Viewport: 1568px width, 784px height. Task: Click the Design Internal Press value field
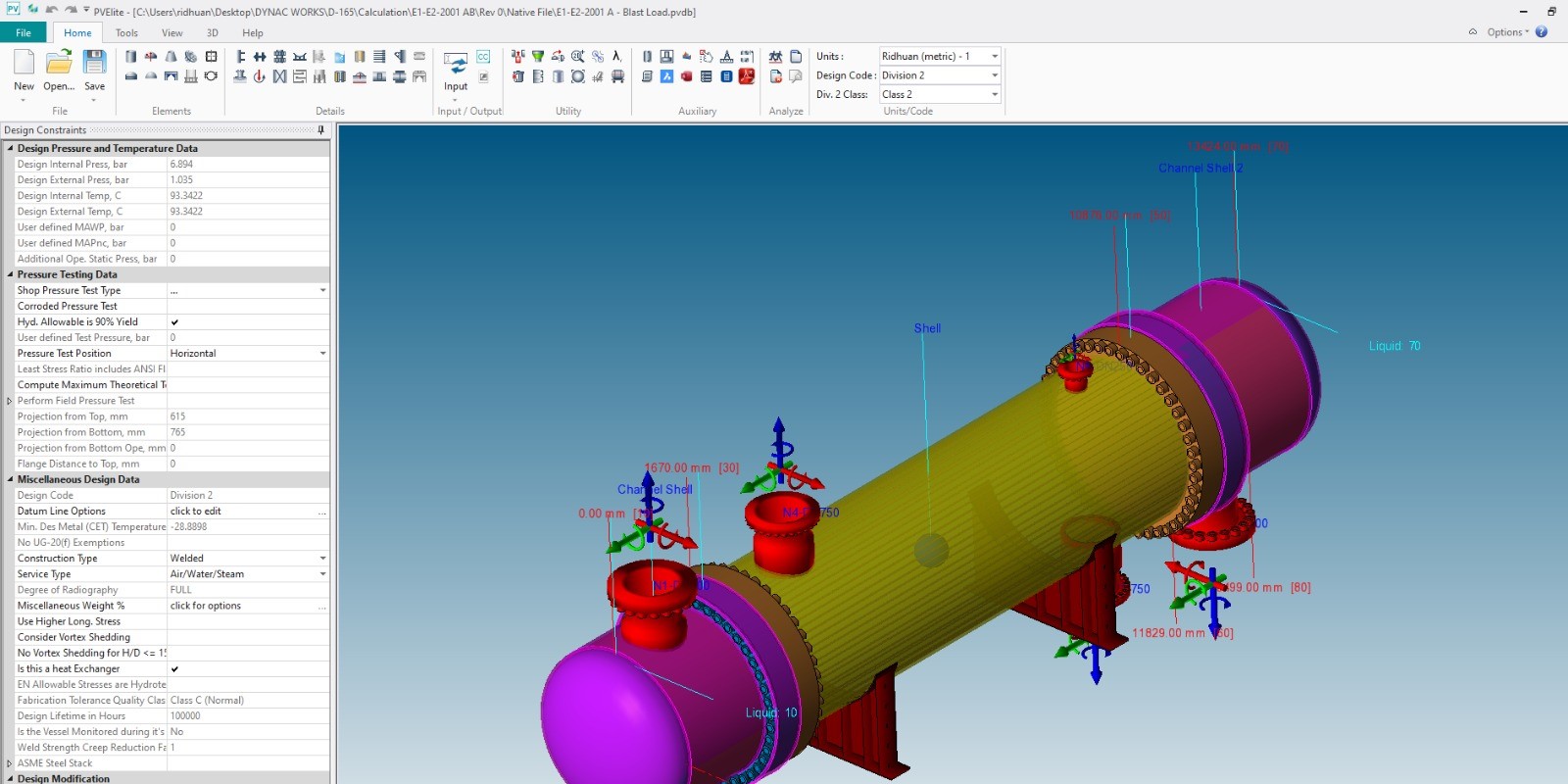pos(247,165)
